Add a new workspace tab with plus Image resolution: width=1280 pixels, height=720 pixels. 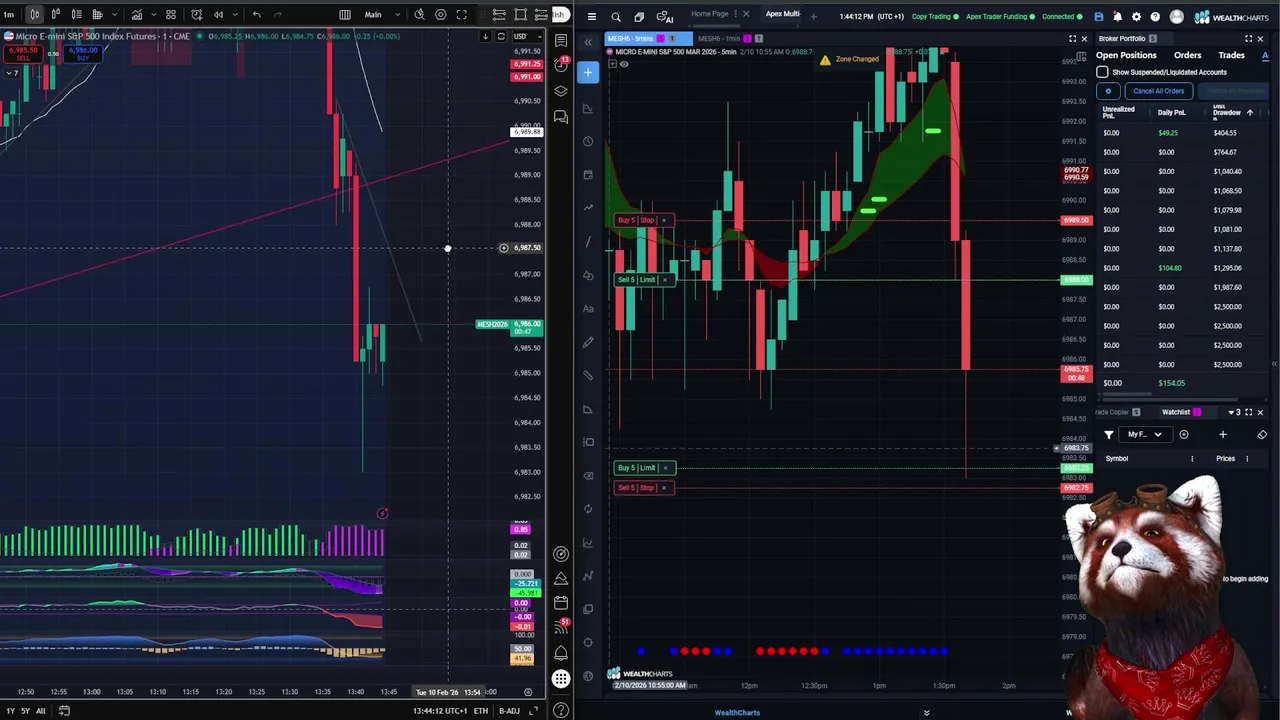point(813,16)
